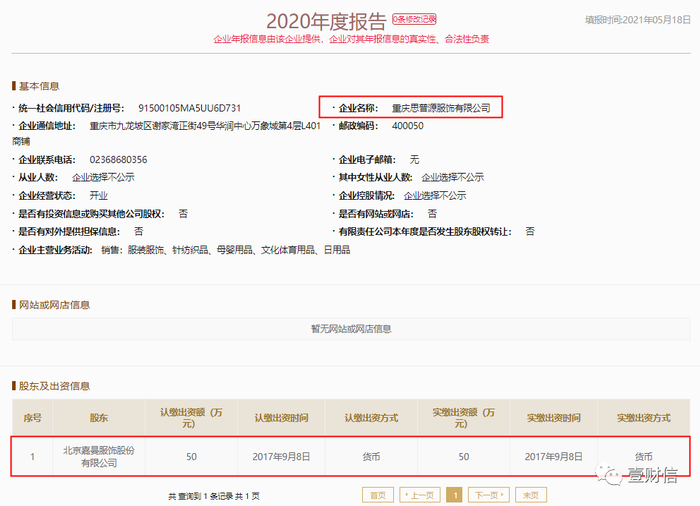
Task: Open the 0条修改记录 badge beside the title
Action: coord(414,19)
